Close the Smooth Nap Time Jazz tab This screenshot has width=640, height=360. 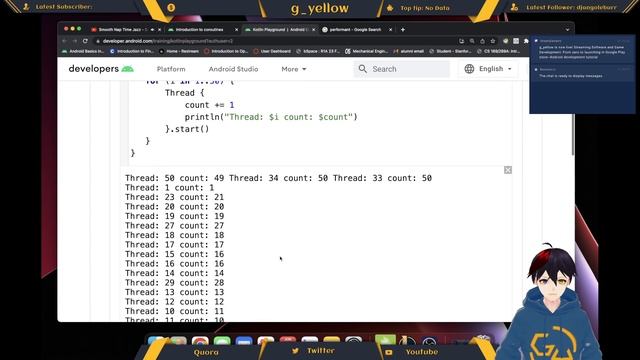click(x=159, y=30)
